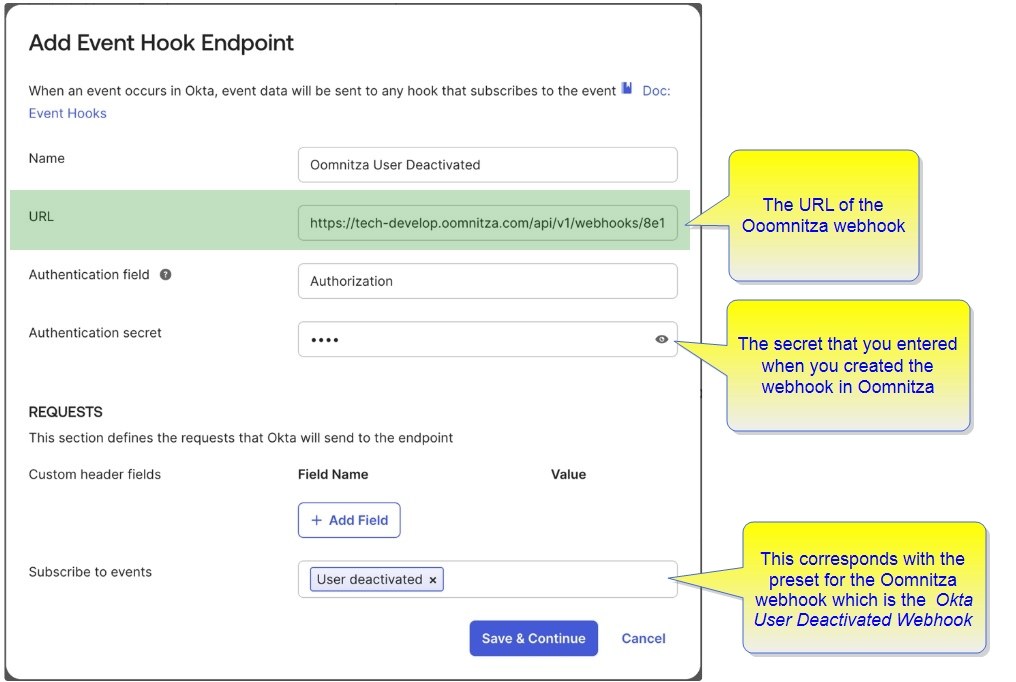Select the 'Custom header fields' label
1016x682 pixels.
(95, 475)
